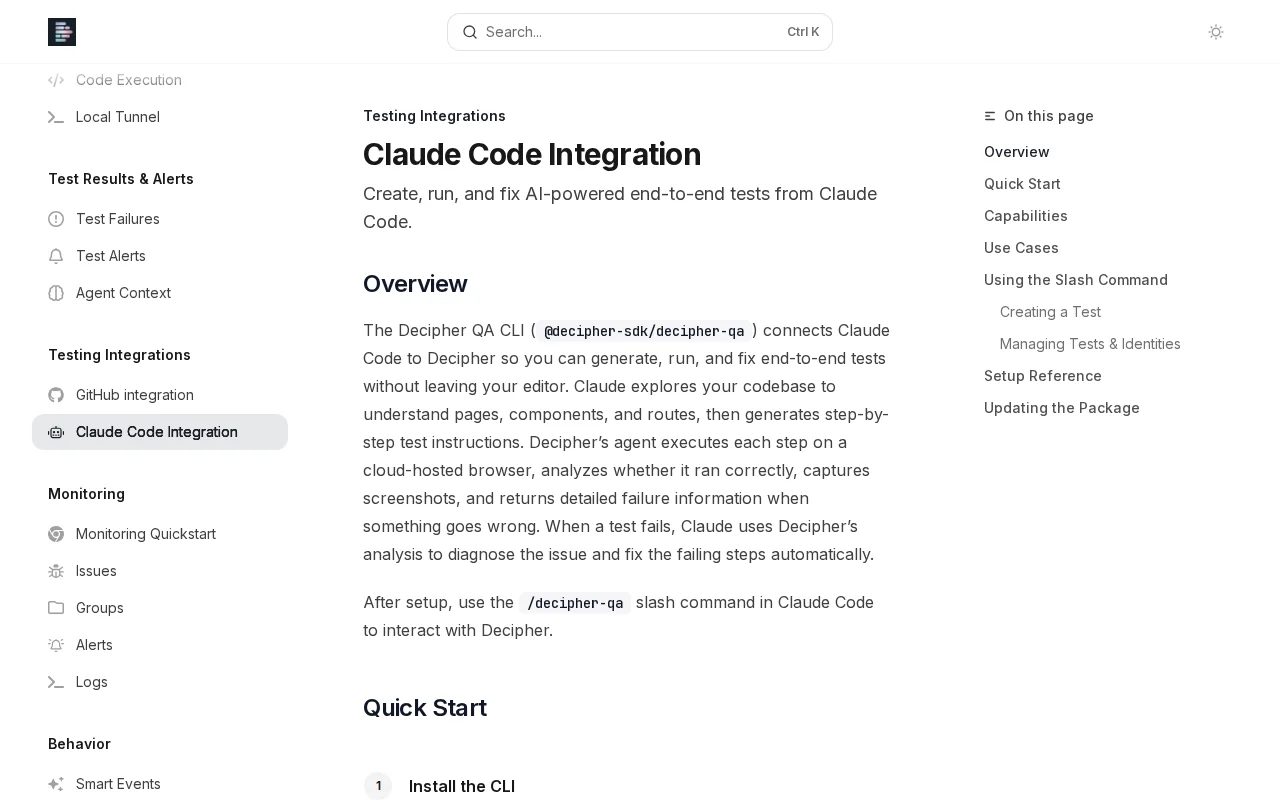Click the Quick Start heading in article
The image size is (1280, 800).
pyautogui.click(x=424, y=708)
